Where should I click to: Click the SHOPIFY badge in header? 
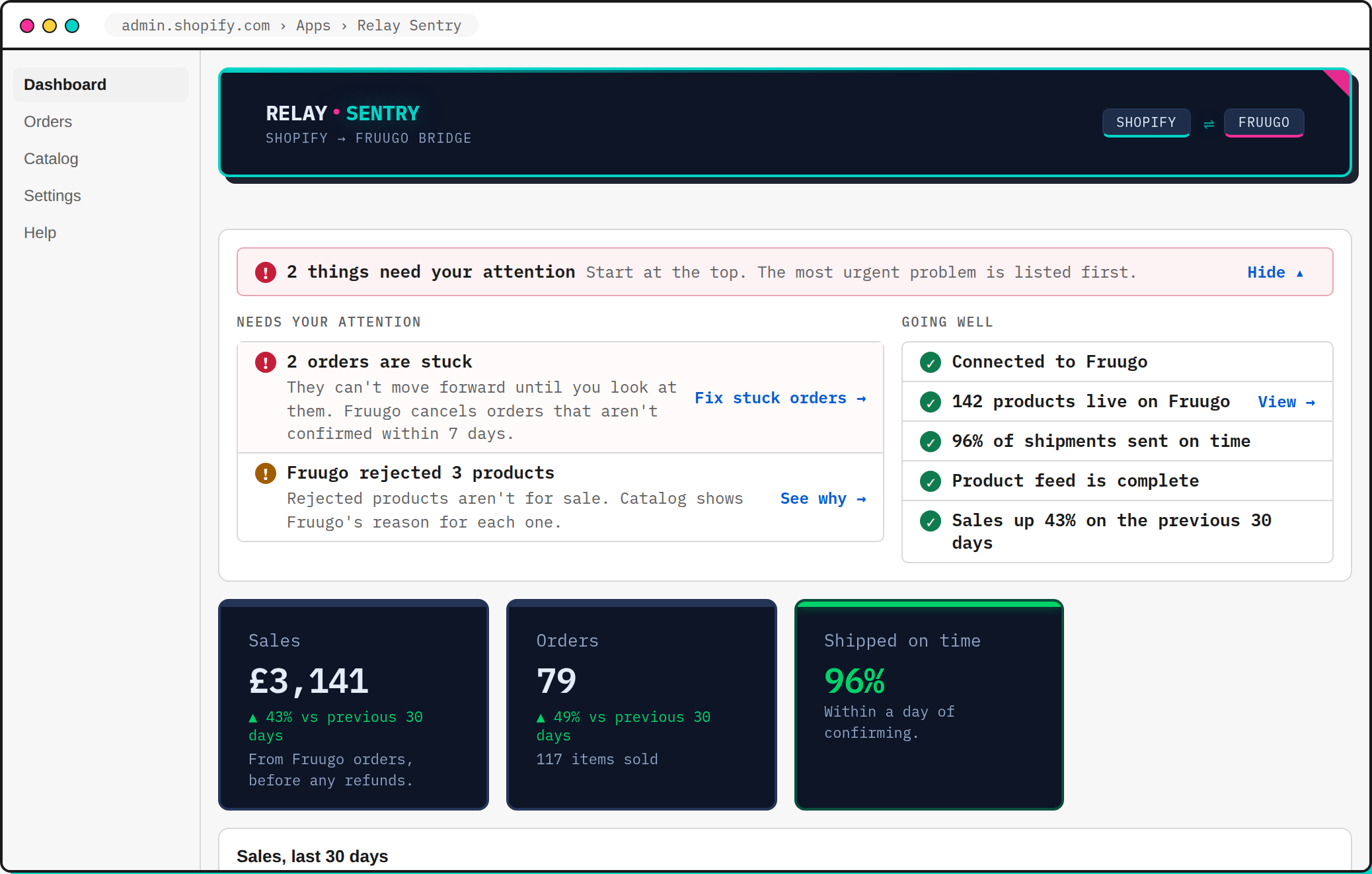tap(1146, 122)
